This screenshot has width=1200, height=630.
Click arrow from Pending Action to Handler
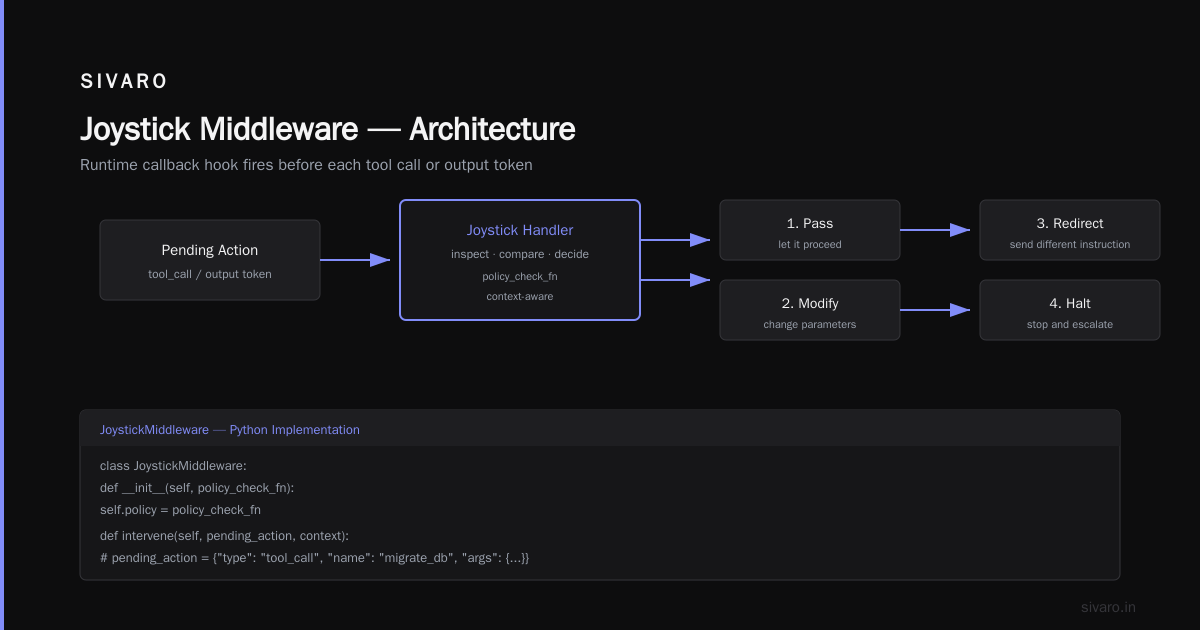(355, 260)
